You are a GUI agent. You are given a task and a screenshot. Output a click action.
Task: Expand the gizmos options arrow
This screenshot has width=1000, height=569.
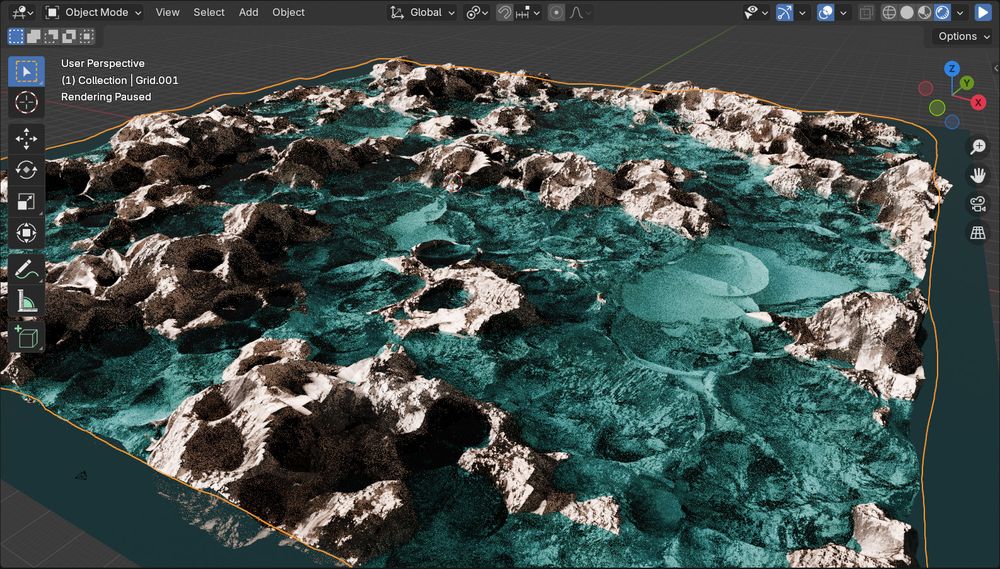pos(802,12)
